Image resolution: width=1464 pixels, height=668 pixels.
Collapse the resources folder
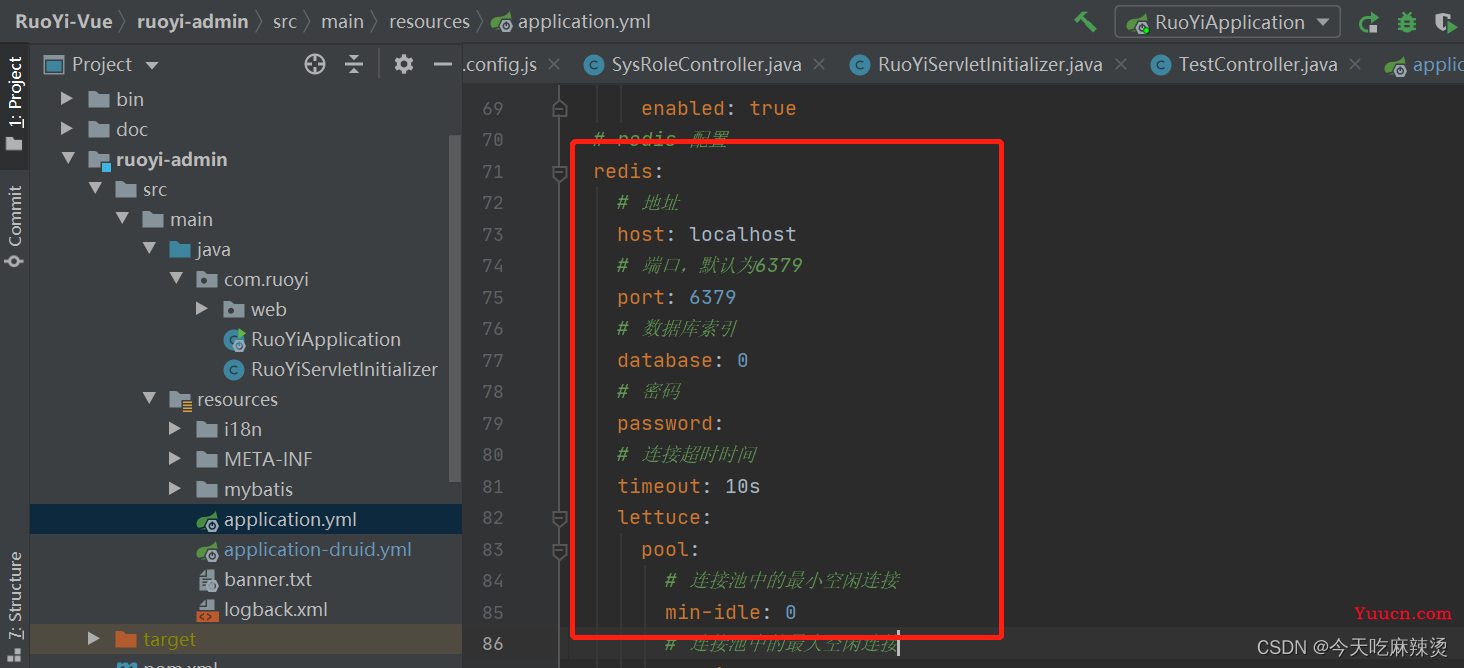(149, 399)
